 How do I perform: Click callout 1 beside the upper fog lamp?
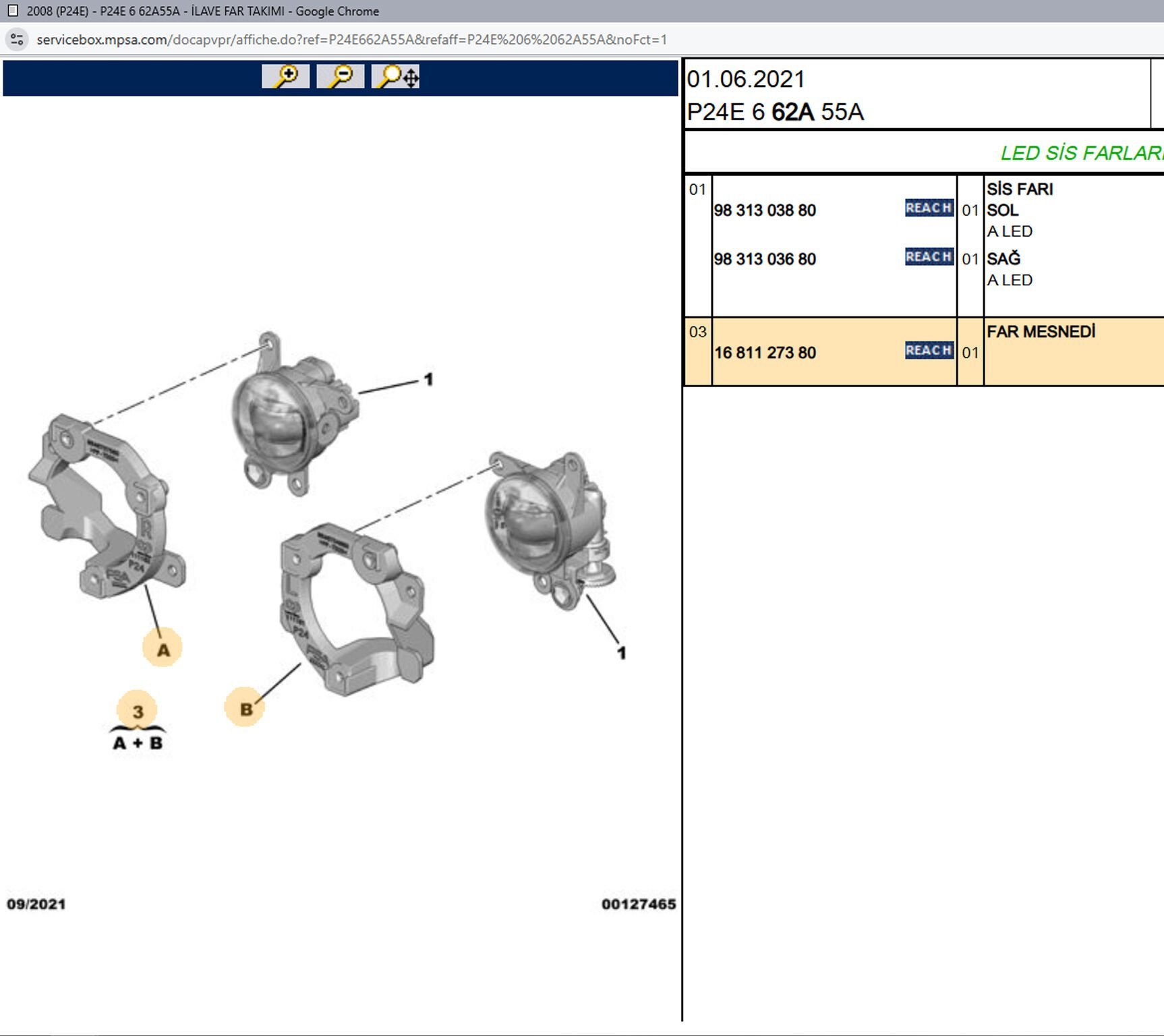pos(428,380)
